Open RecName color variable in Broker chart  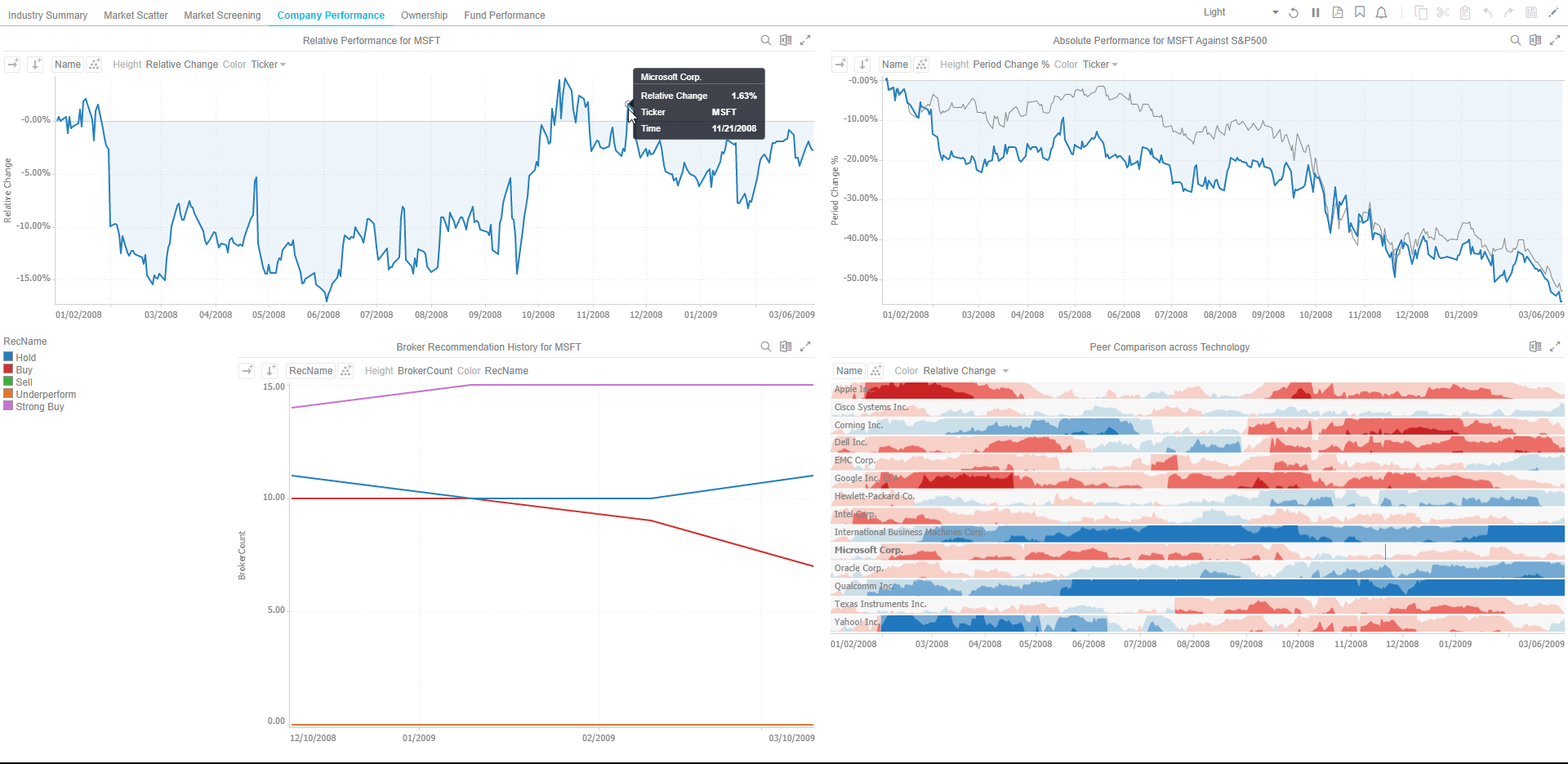(x=506, y=371)
